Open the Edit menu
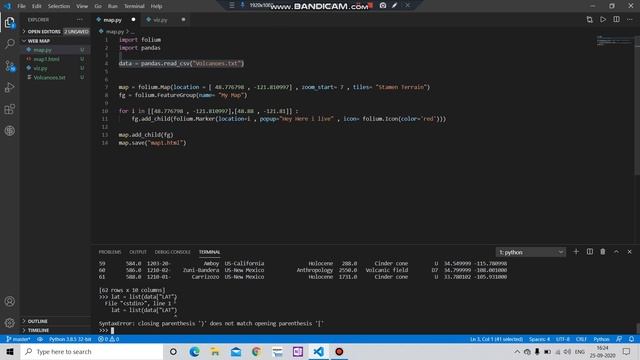This screenshot has height=360, width=640. tap(37, 6)
